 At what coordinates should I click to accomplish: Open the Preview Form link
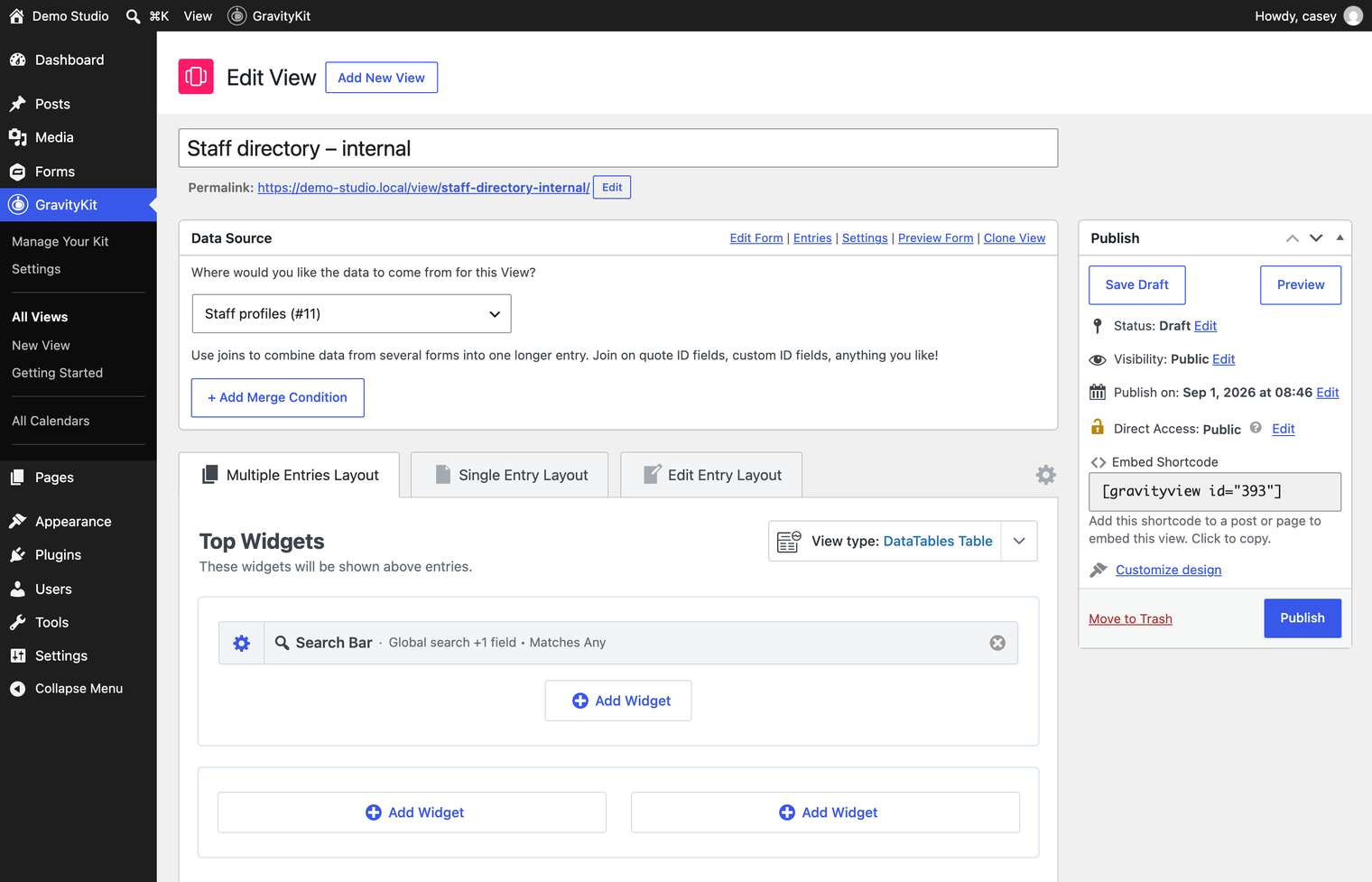click(x=935, y=238)
